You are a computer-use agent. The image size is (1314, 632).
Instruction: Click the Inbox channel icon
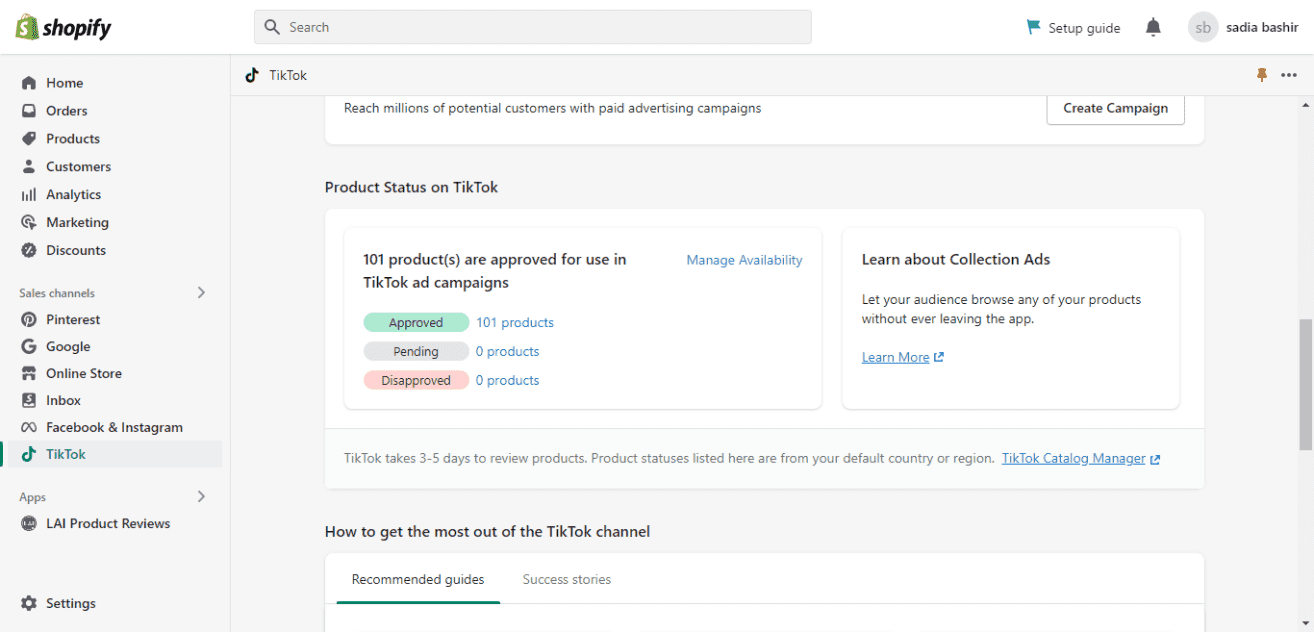point(29,400)
